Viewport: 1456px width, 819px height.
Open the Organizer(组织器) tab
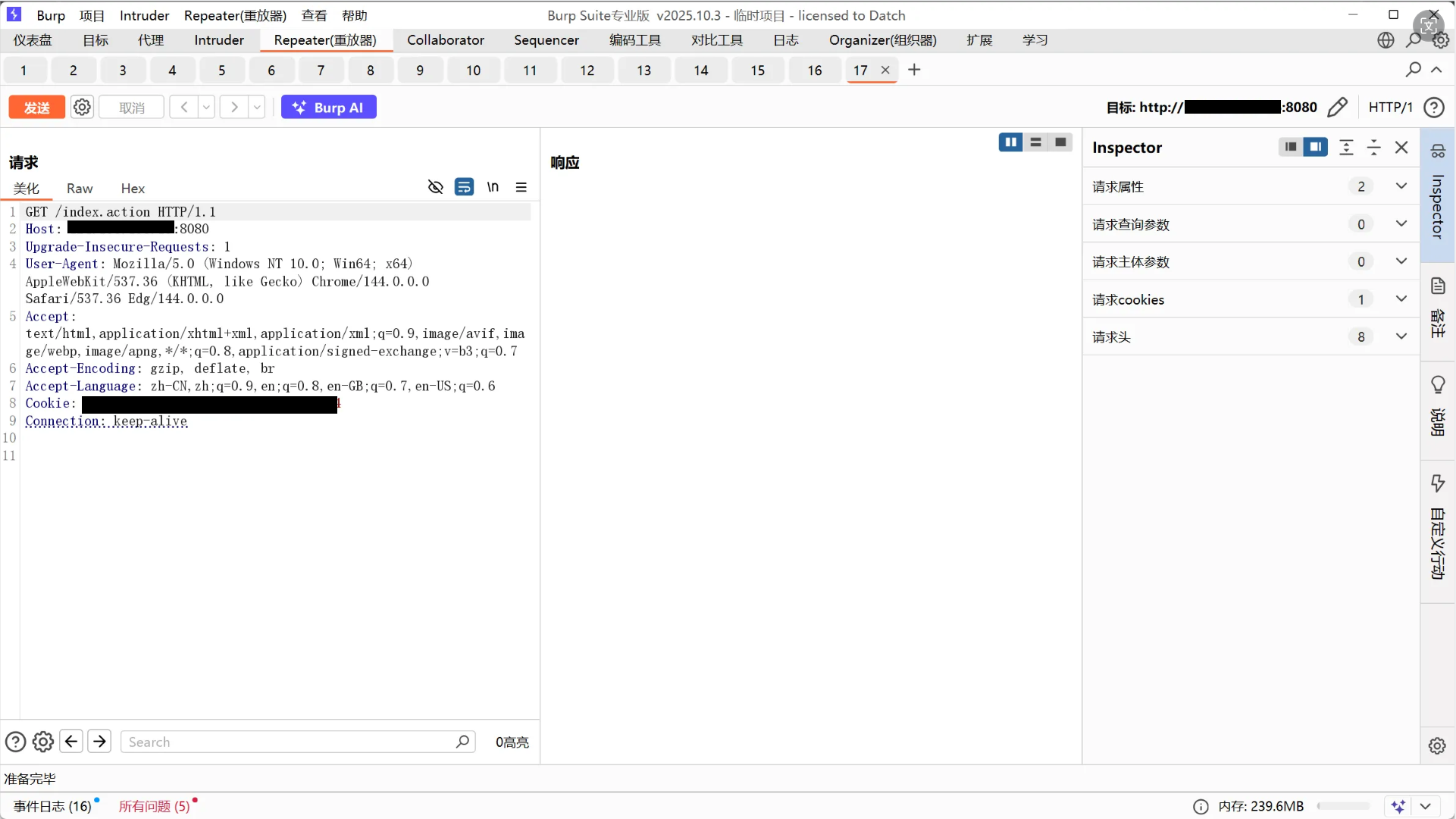coord(883,40)
